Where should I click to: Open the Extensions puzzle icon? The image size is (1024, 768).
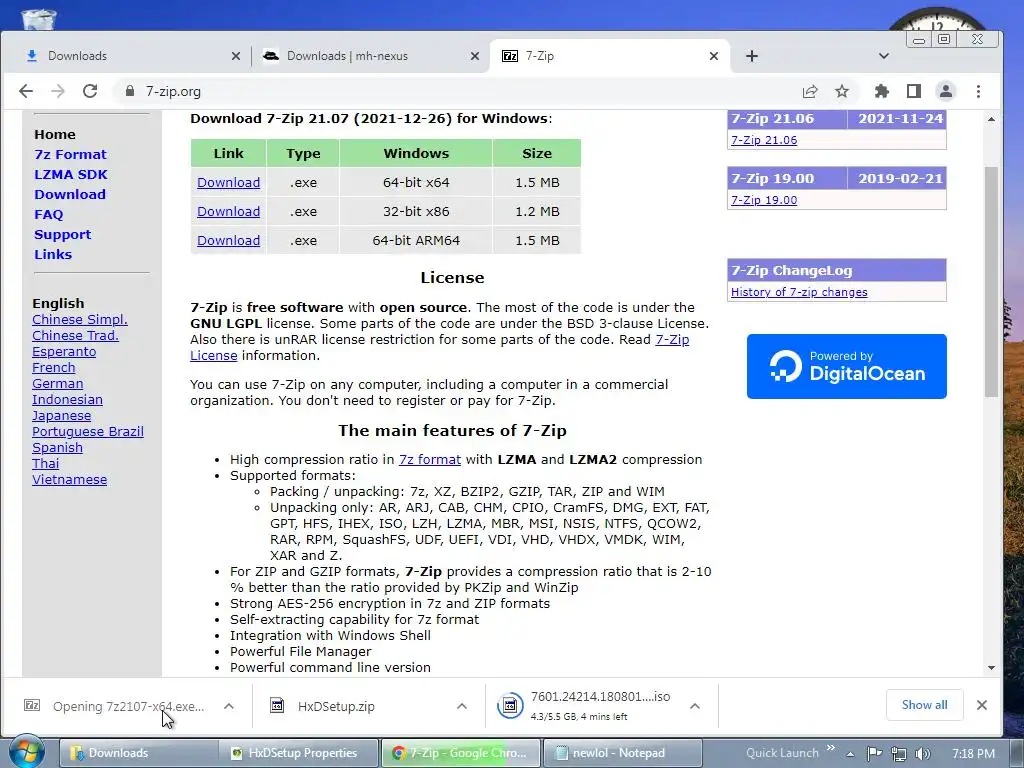(x=882, y=91)
